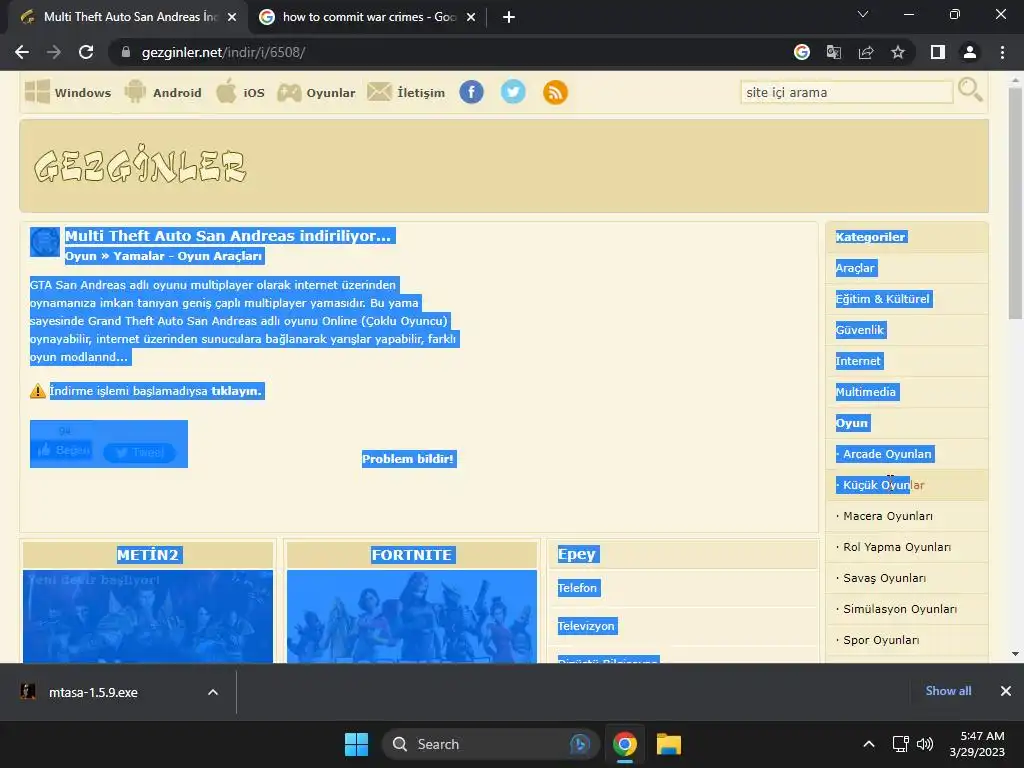Open the Multimedia category
Viewport: 1024px width, 768px height.
866,392
